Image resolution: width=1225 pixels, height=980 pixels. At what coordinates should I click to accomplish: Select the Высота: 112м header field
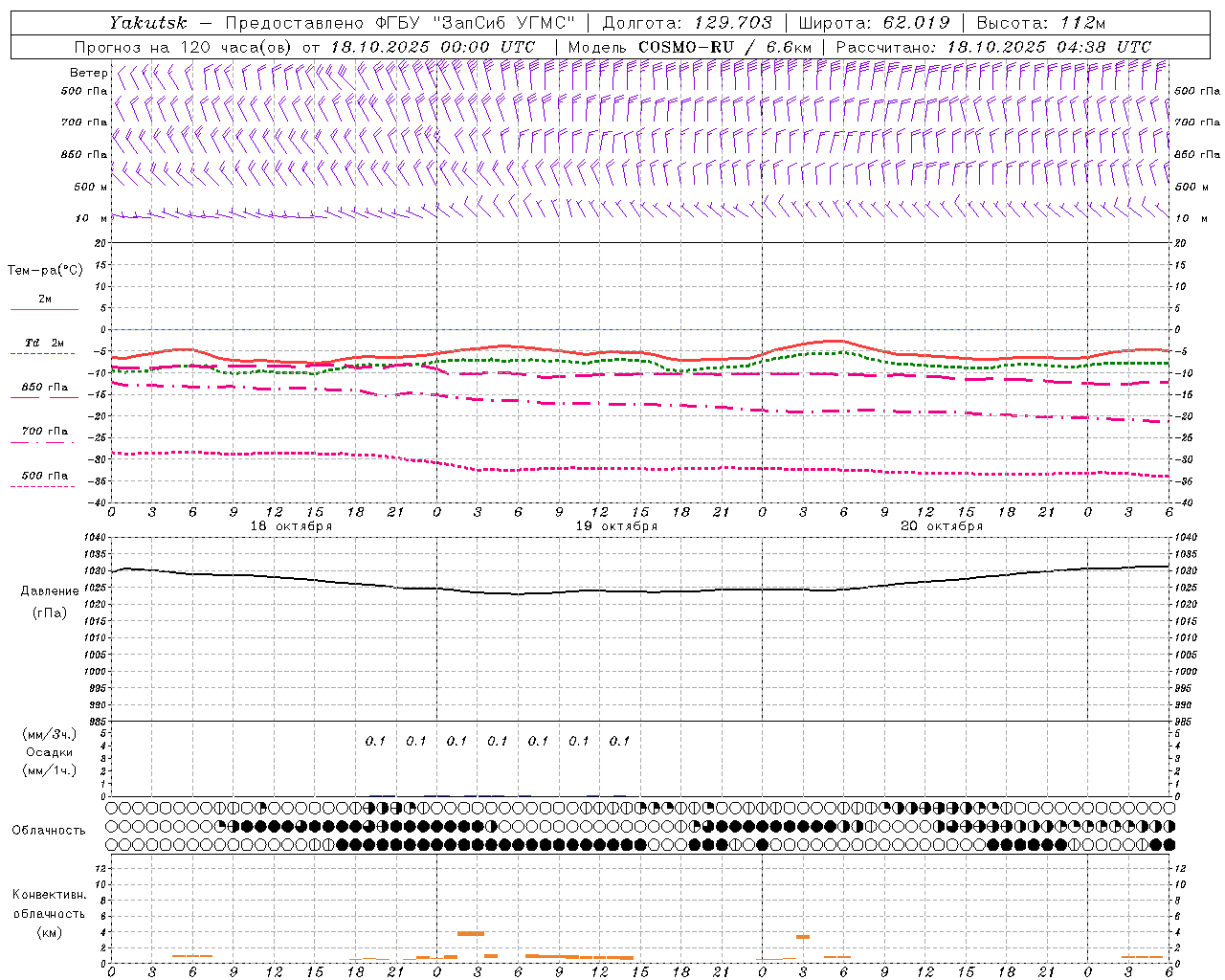tap(1041, 22)
